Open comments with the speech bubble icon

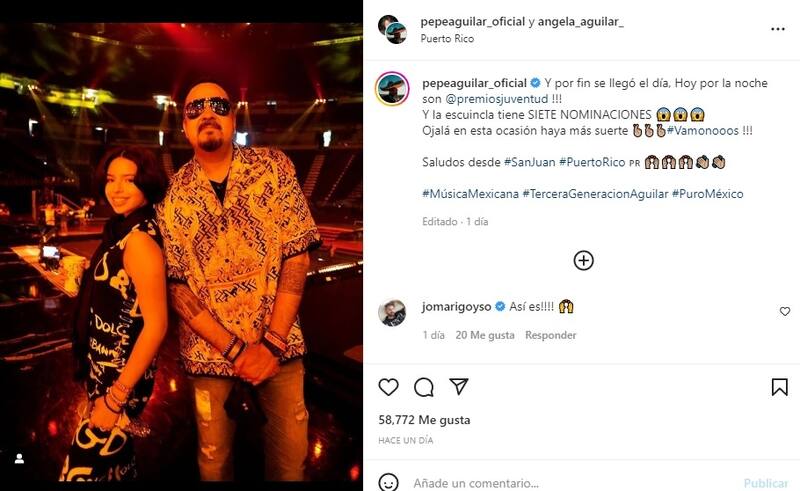pyautogui.click(x=423, y=387)
